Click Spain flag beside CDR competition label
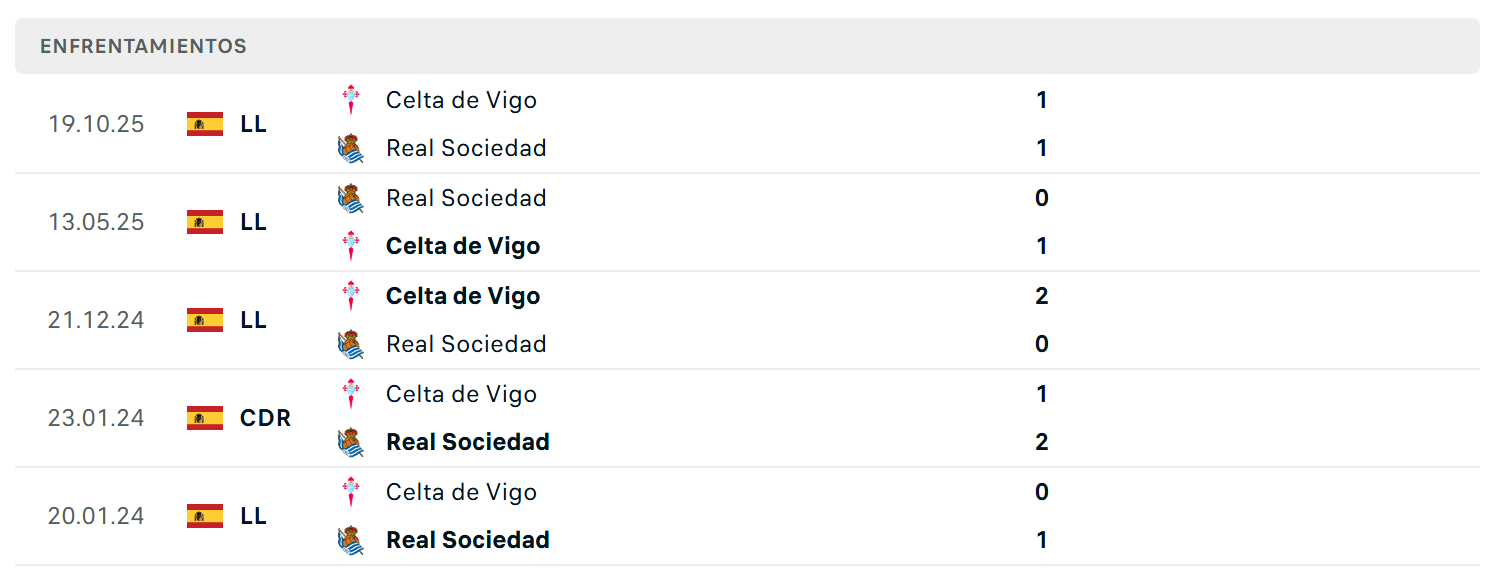This screenshot has width=1496, height=583. click(x=205, y=418)
